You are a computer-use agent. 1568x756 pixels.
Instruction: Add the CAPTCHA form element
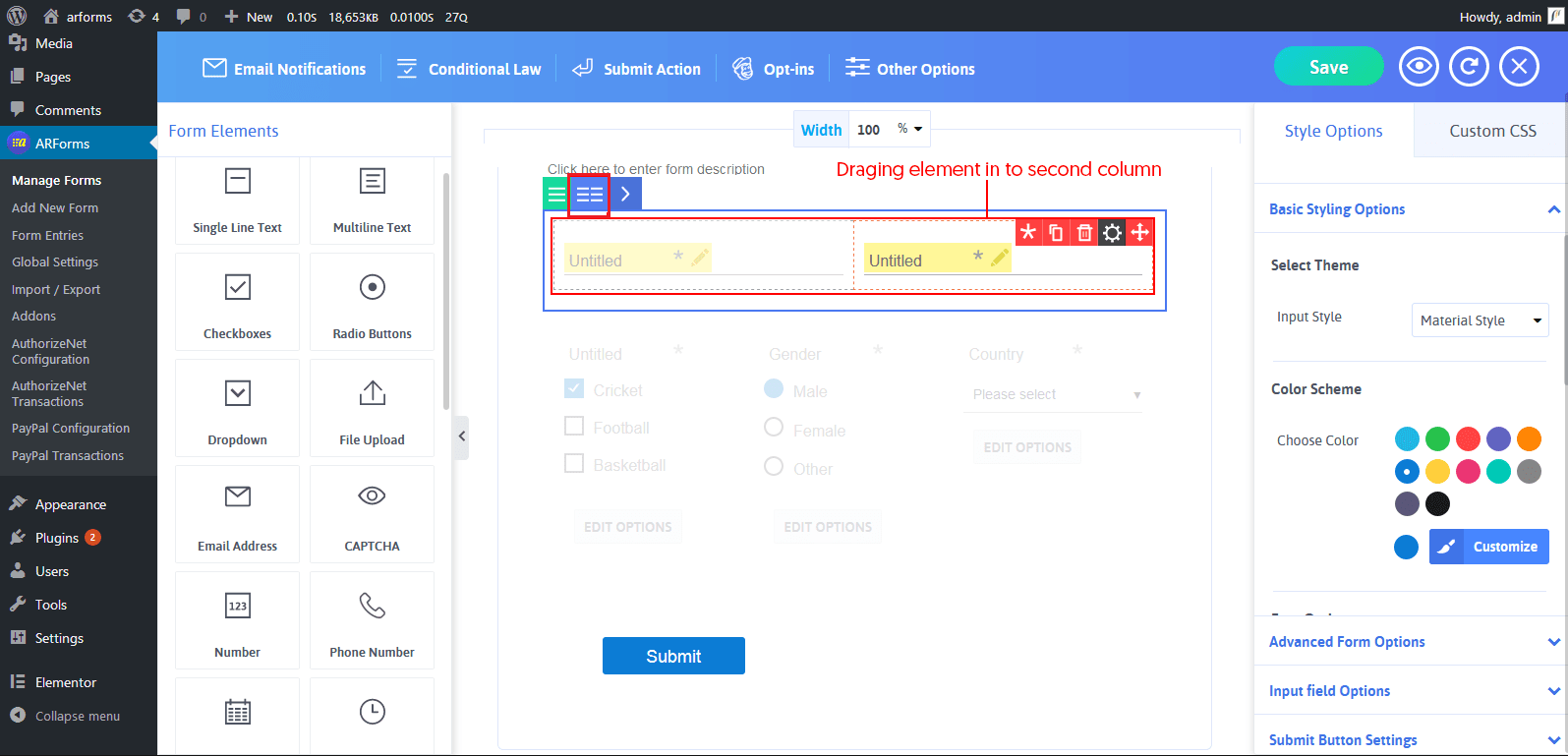372,514
